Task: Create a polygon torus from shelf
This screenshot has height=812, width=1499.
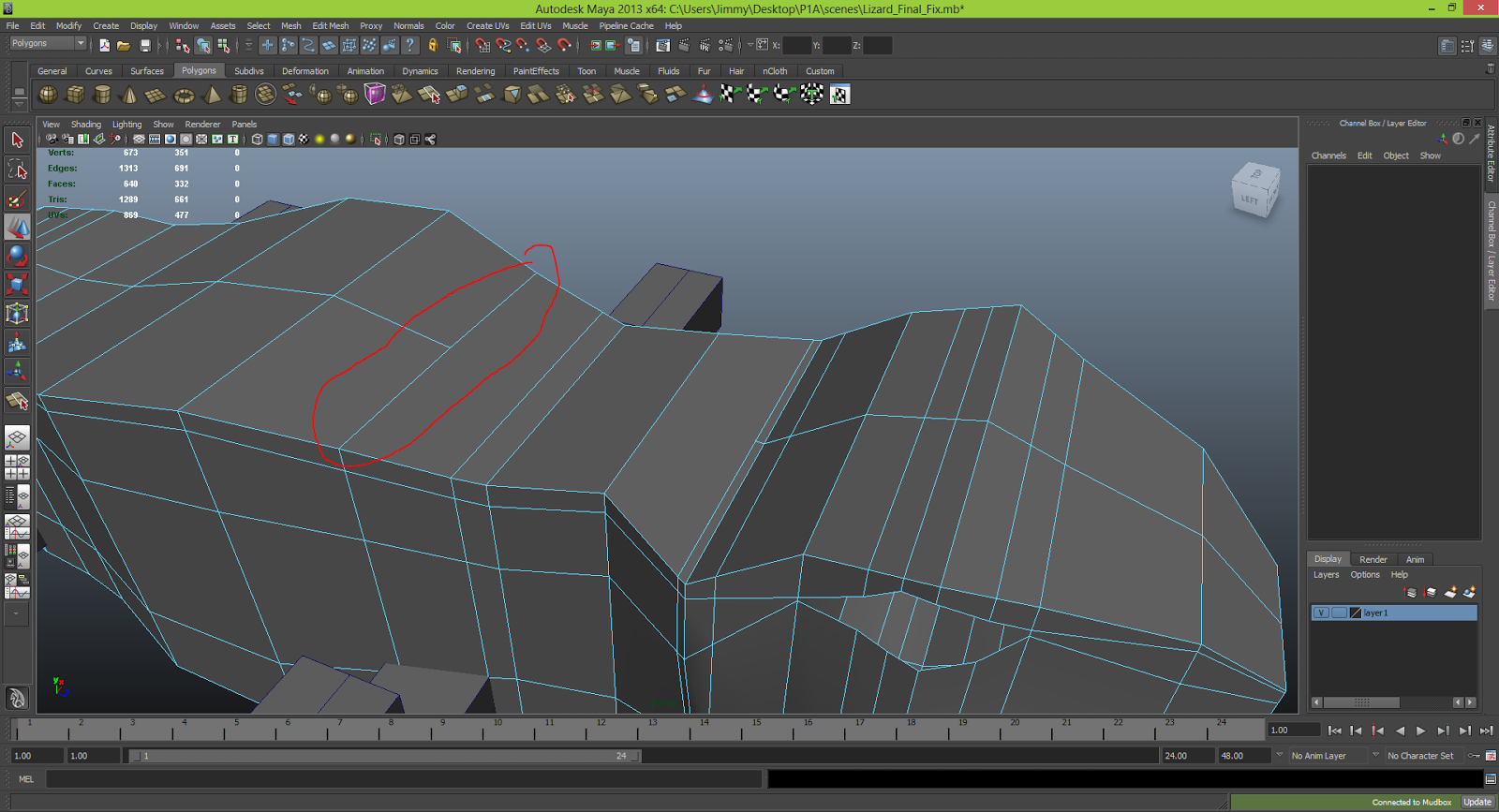Action: point(184,94)
